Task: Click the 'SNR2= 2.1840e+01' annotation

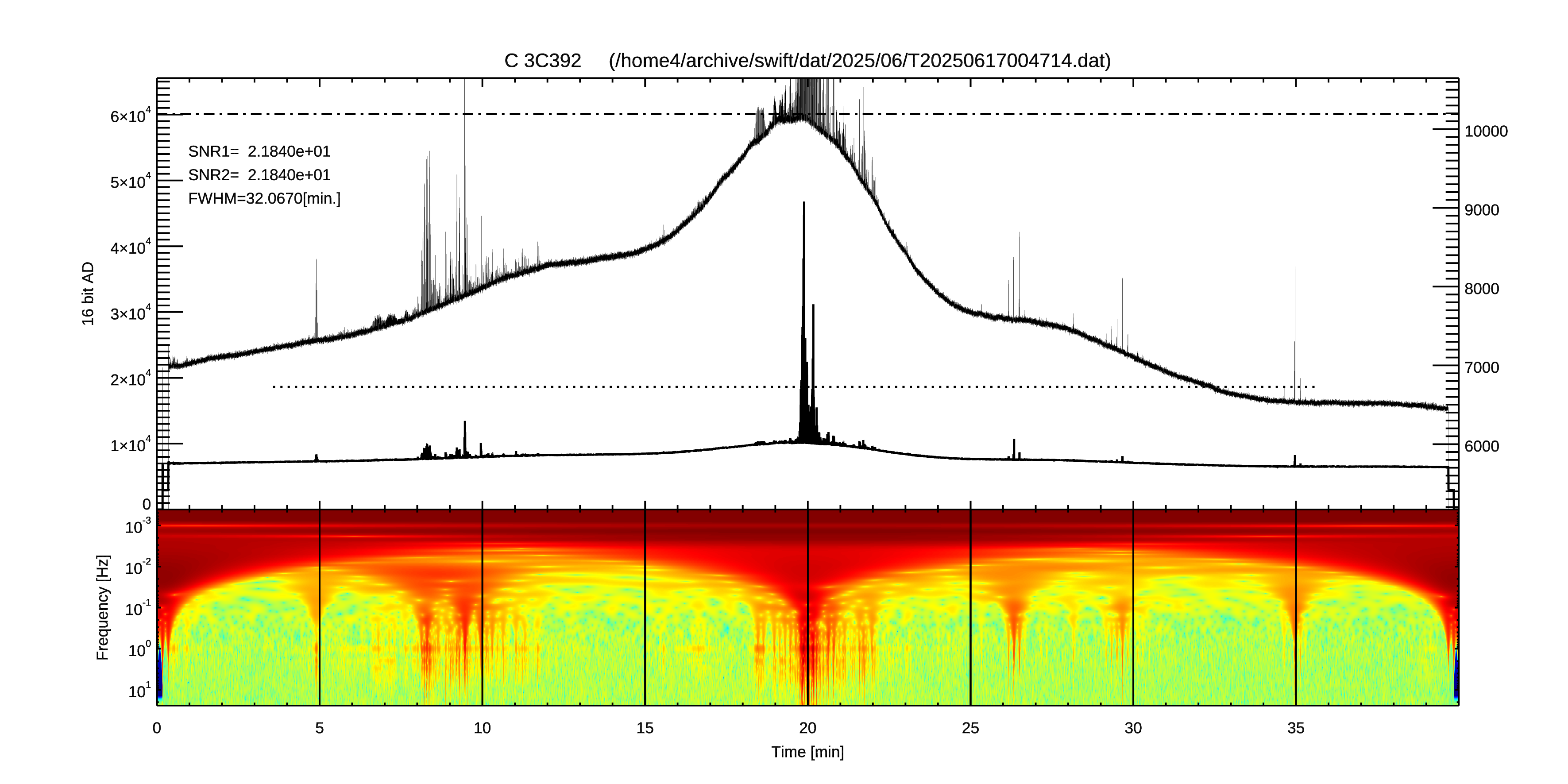Action: 259,175
